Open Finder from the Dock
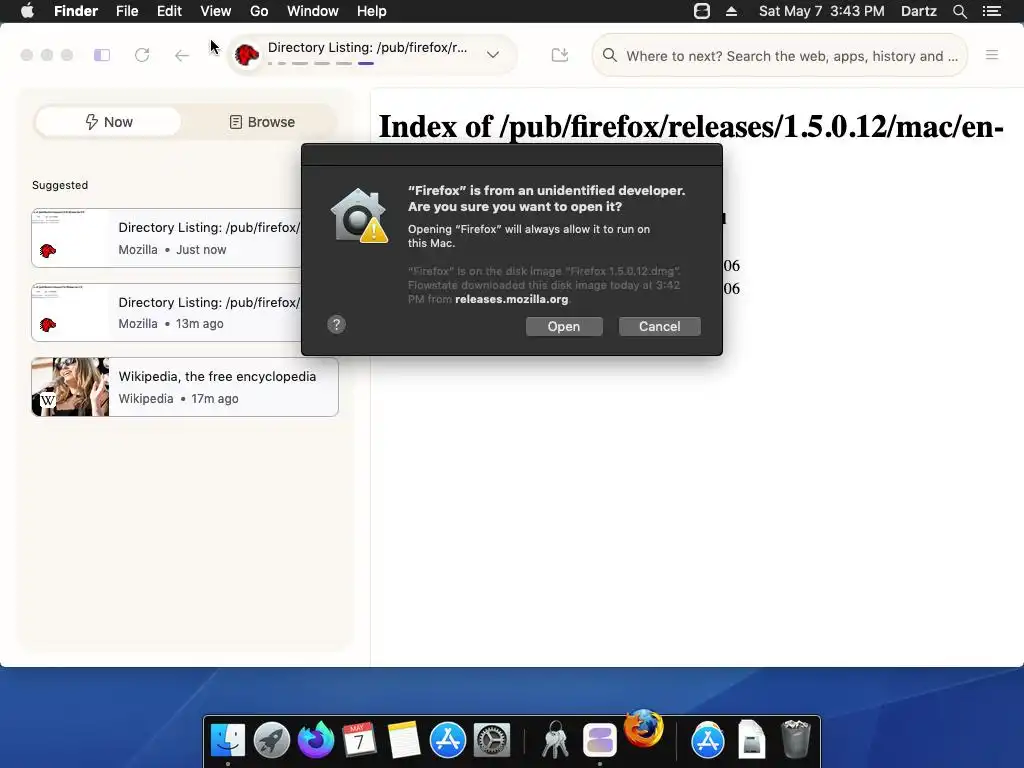The width and height of the screenshot is (1024, 768). pyautogui.click(x=228, y=740)
